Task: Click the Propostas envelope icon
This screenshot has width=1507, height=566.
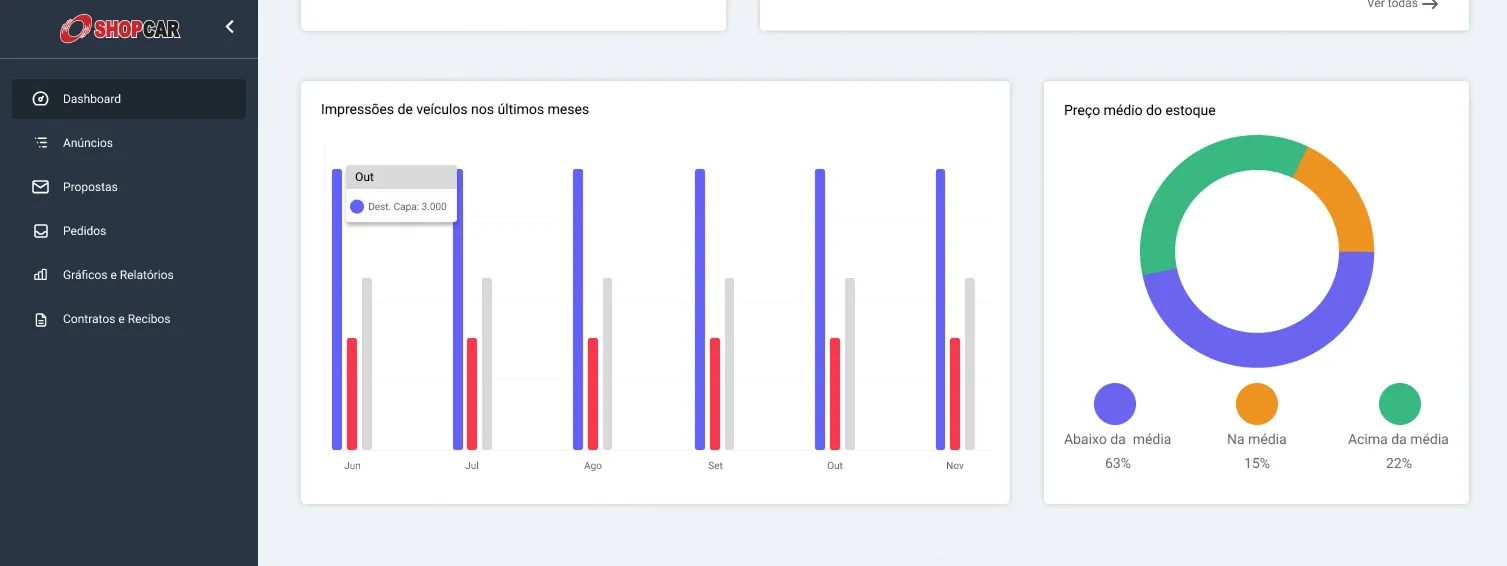Action: [x=41, y=187]
